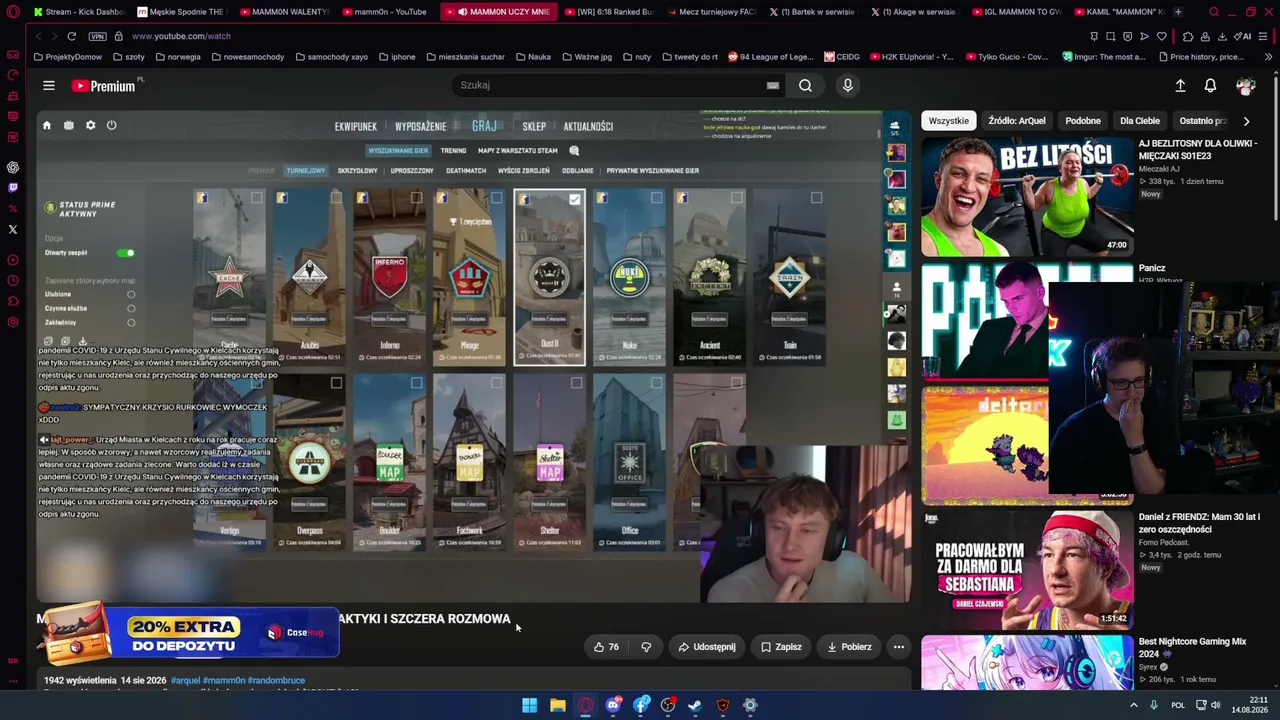Show hidden tray icons chevron
1280x720 pixels.
pos(1133,705)
